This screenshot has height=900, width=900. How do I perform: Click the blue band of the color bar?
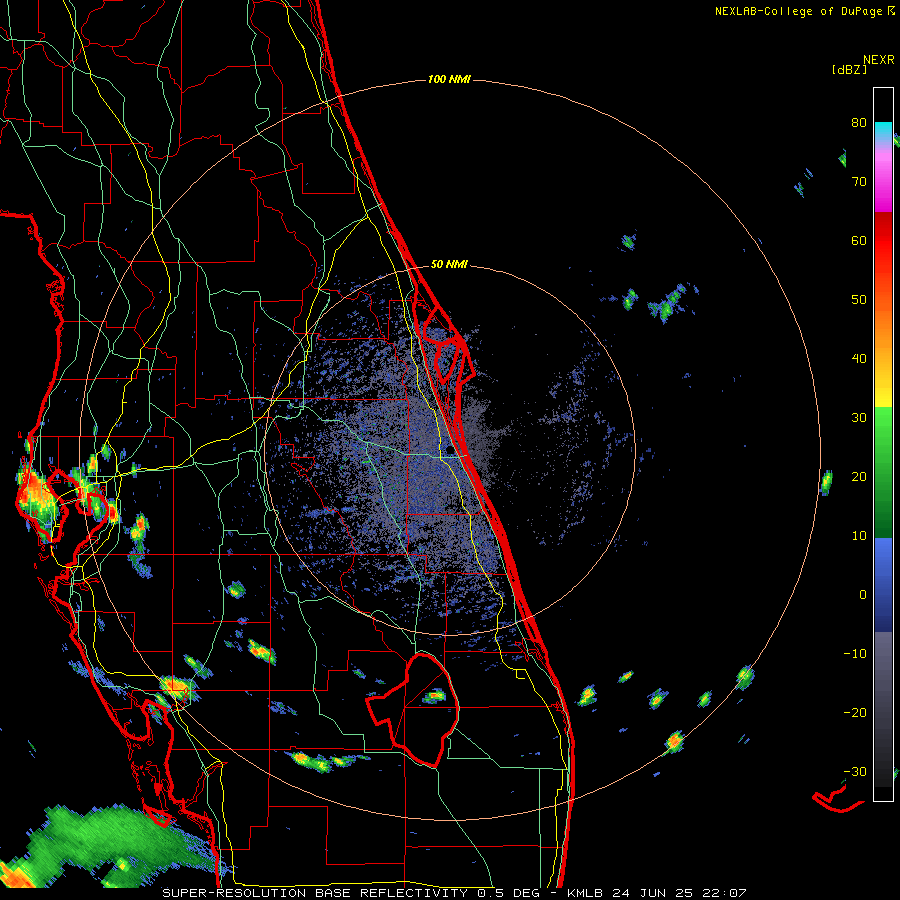[883, 584]
